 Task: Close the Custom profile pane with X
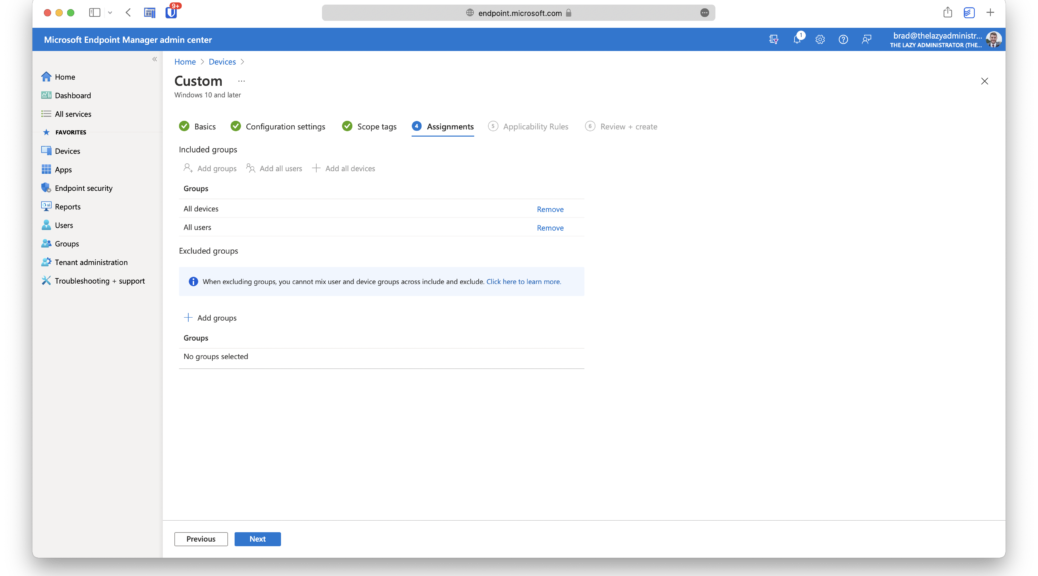point(984,81)
